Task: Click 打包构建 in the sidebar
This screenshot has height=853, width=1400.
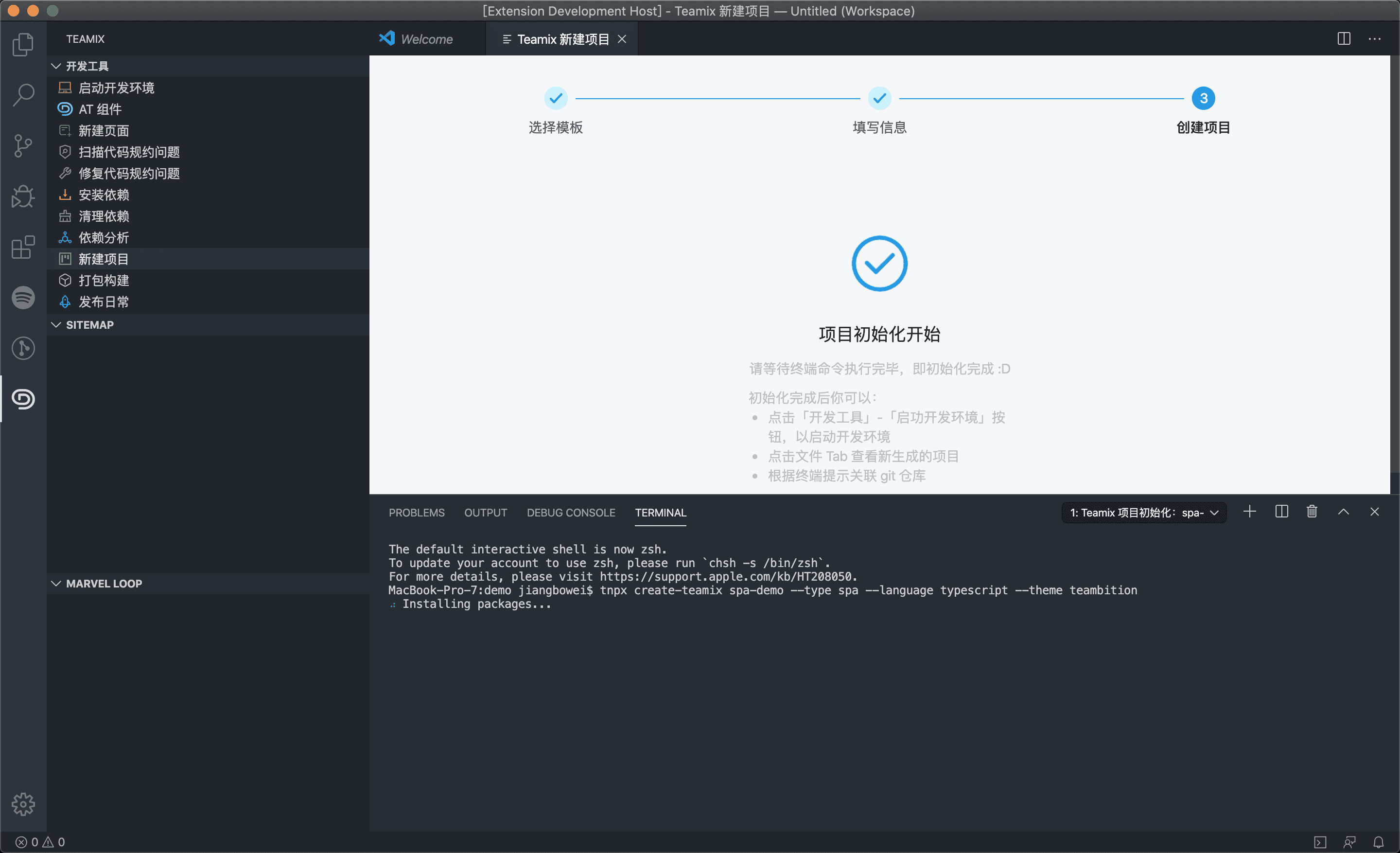Action: [x=208, y=280]
